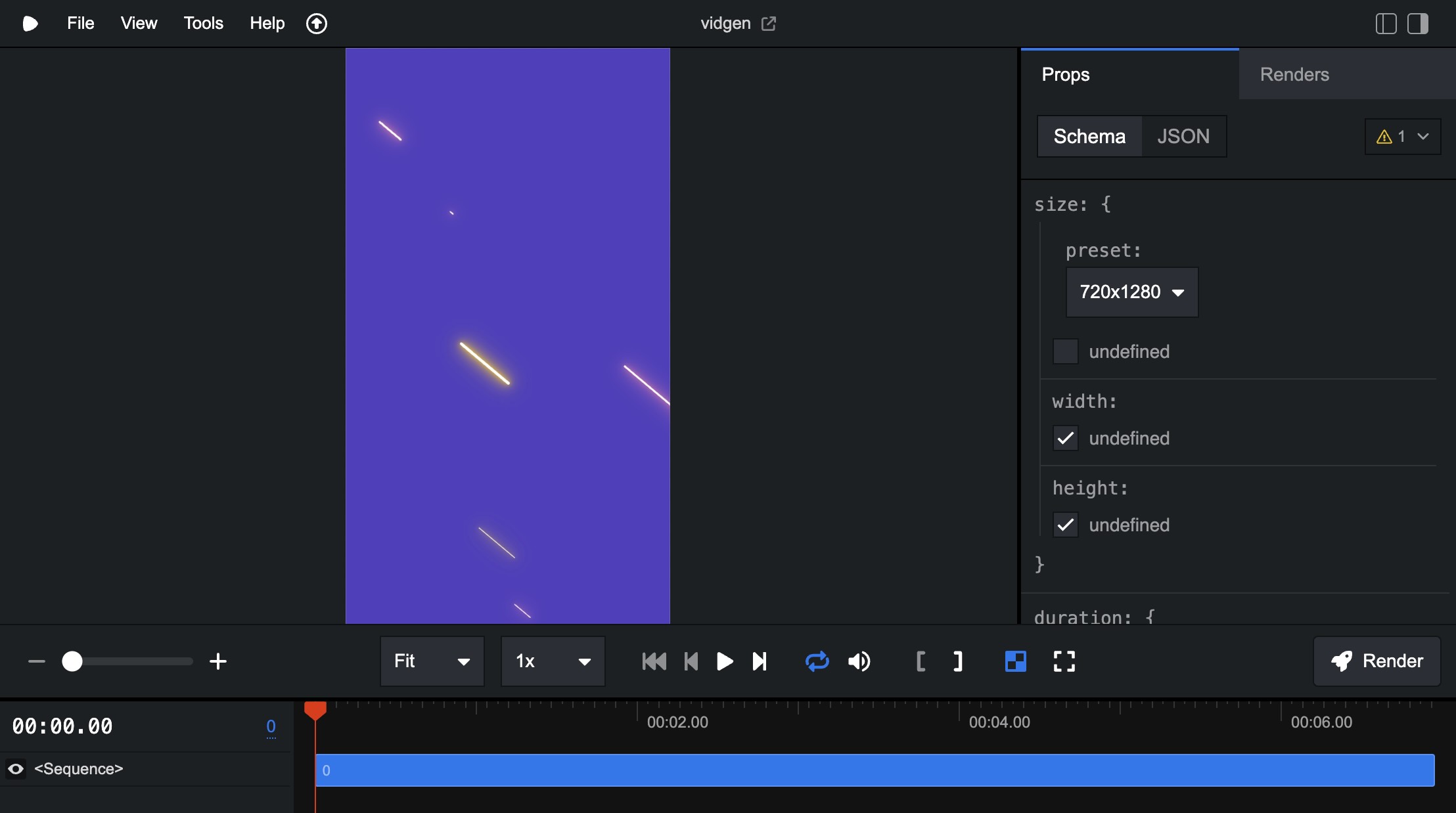
Task: Click the Render button
Action: 1376,661
